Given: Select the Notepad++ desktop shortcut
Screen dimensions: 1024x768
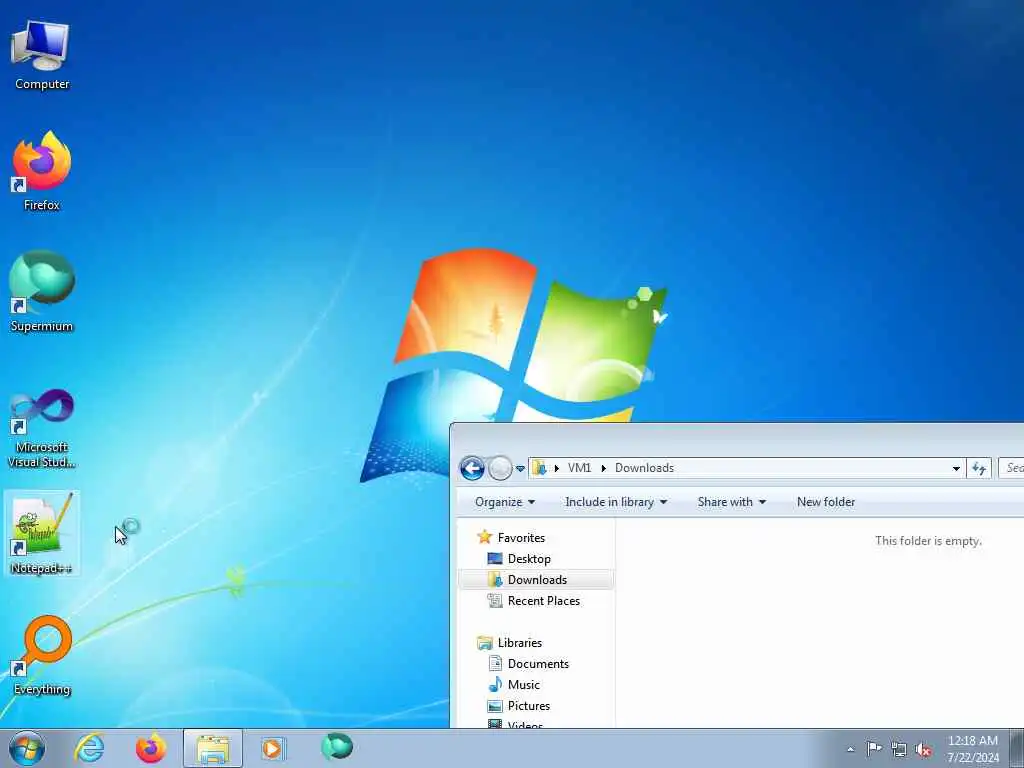Looking at the screenshot, I should pyautogui.click(x=41, y=534).
